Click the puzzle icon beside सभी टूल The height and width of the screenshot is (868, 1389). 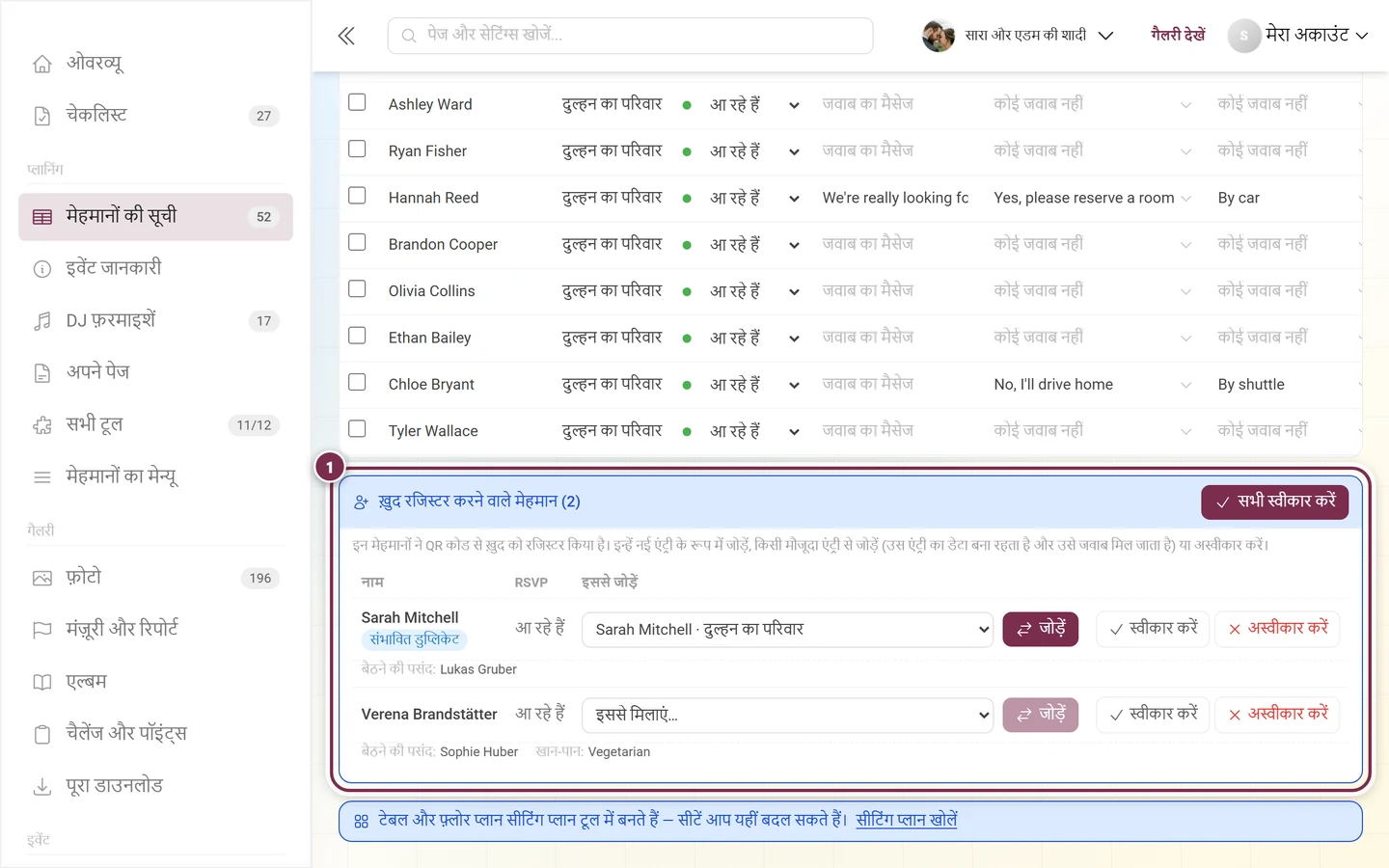pos(42,425)
